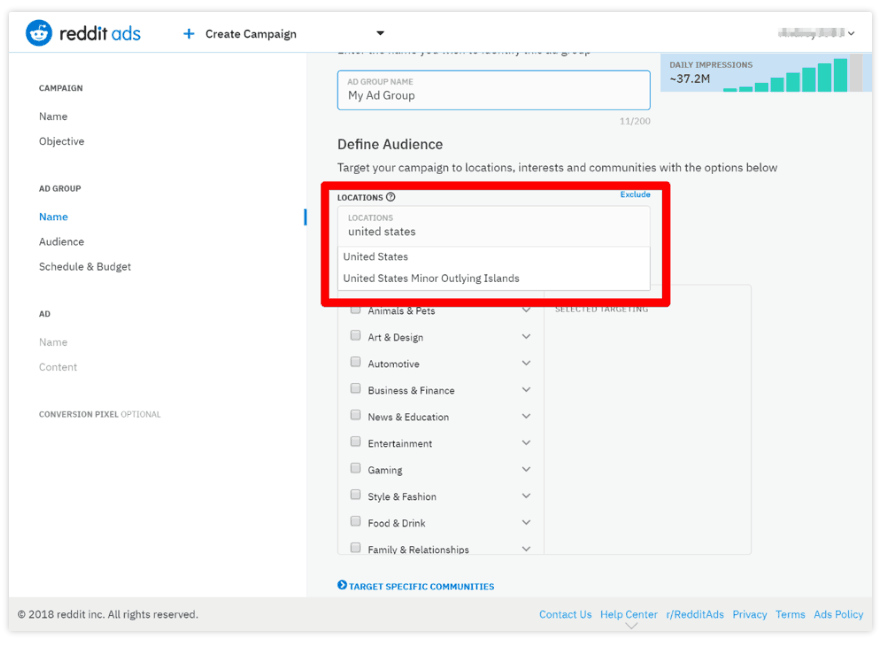The image size is (883, 649).
Task: Open the account menu chevron
Action: pyautogui.click(x=851, y=33)
